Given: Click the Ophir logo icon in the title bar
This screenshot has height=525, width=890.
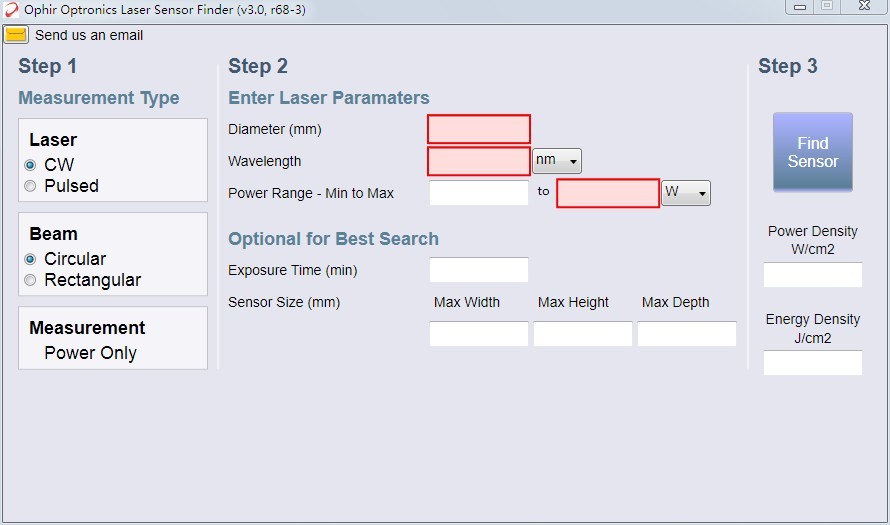Looking at the screenshot, I should click(11, 10).
